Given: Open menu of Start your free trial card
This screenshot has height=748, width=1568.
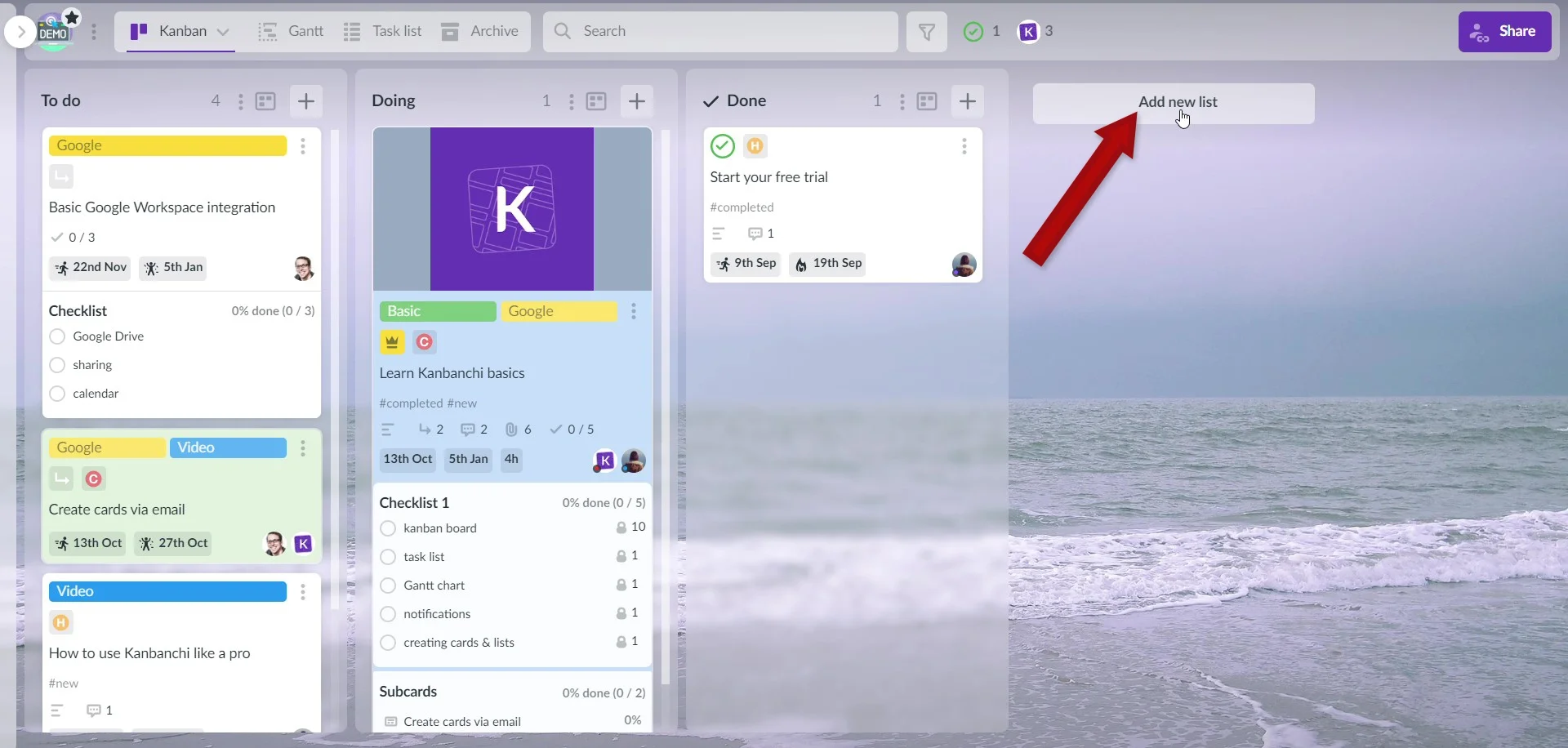Looking at the screenshot, I should click(964, 146).
